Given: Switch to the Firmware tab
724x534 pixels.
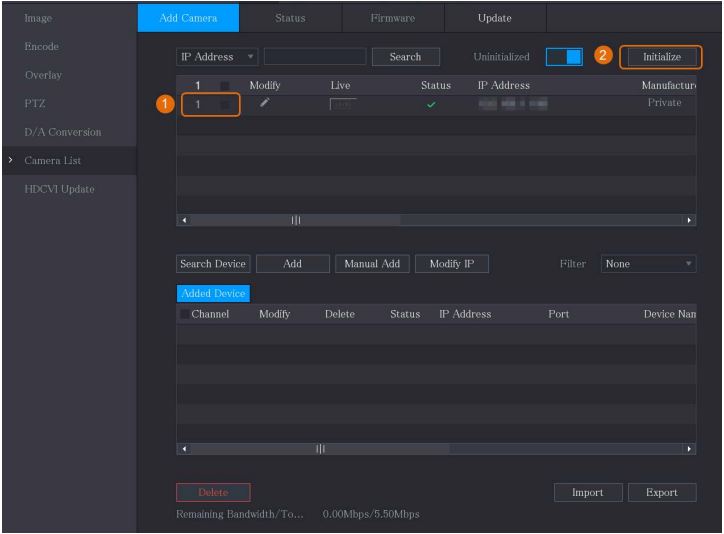Looking at the screenshot, I should pyautogui.click(x=393, y=18).
